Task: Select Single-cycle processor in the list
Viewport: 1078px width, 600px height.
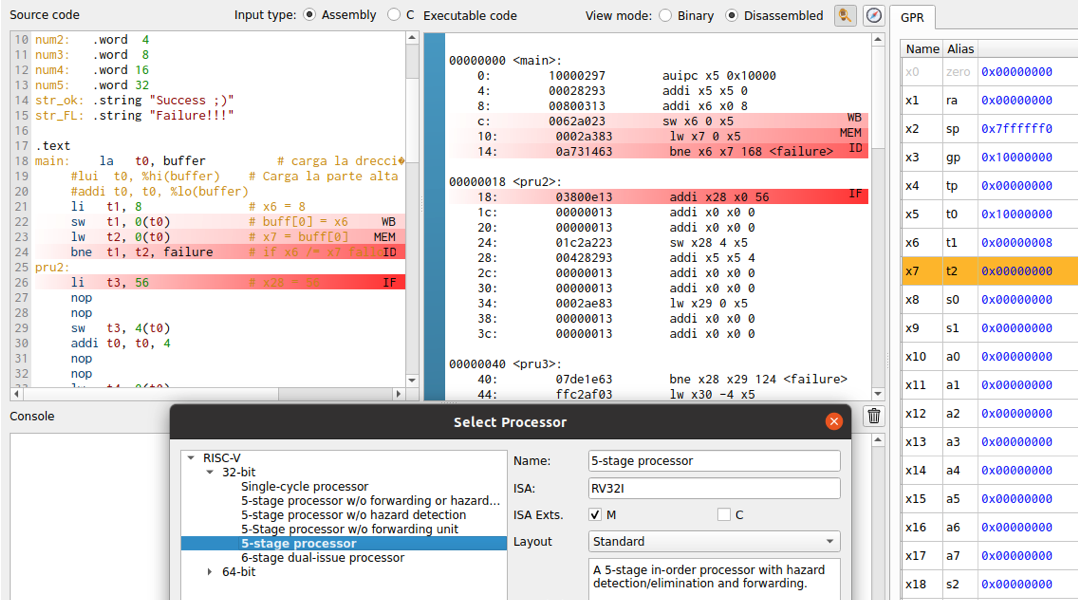Action: (304, 486)
